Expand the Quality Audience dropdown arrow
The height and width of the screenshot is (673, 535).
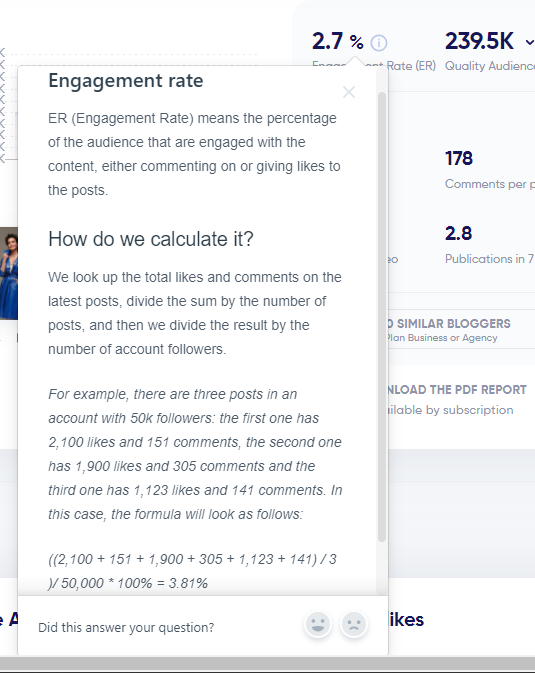point(529,42)
